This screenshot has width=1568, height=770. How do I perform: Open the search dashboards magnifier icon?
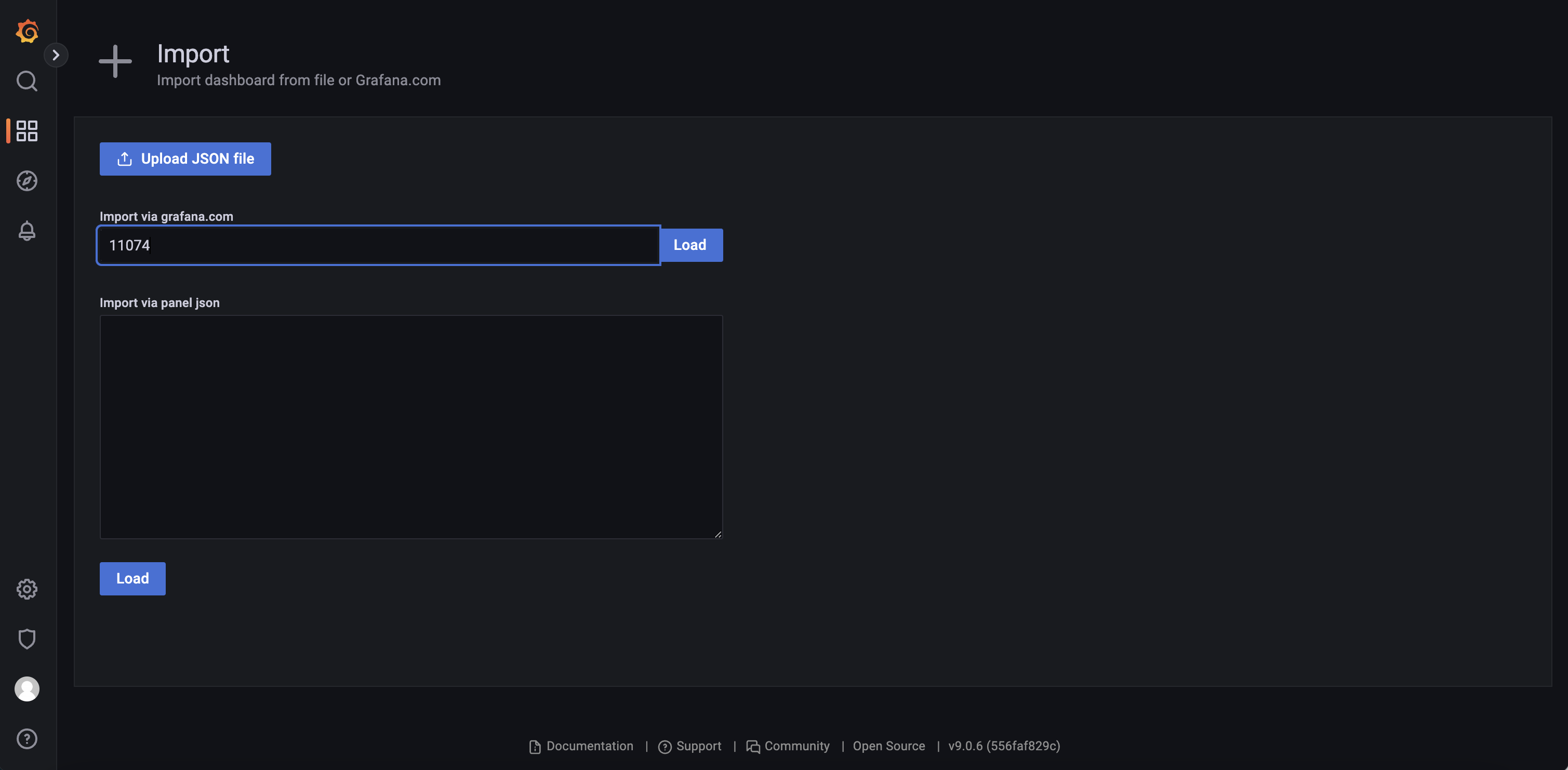click(27, 81)
